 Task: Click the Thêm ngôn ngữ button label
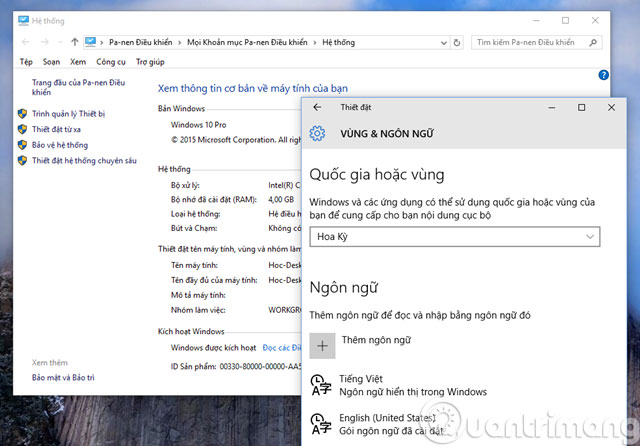tap(376, 340)
